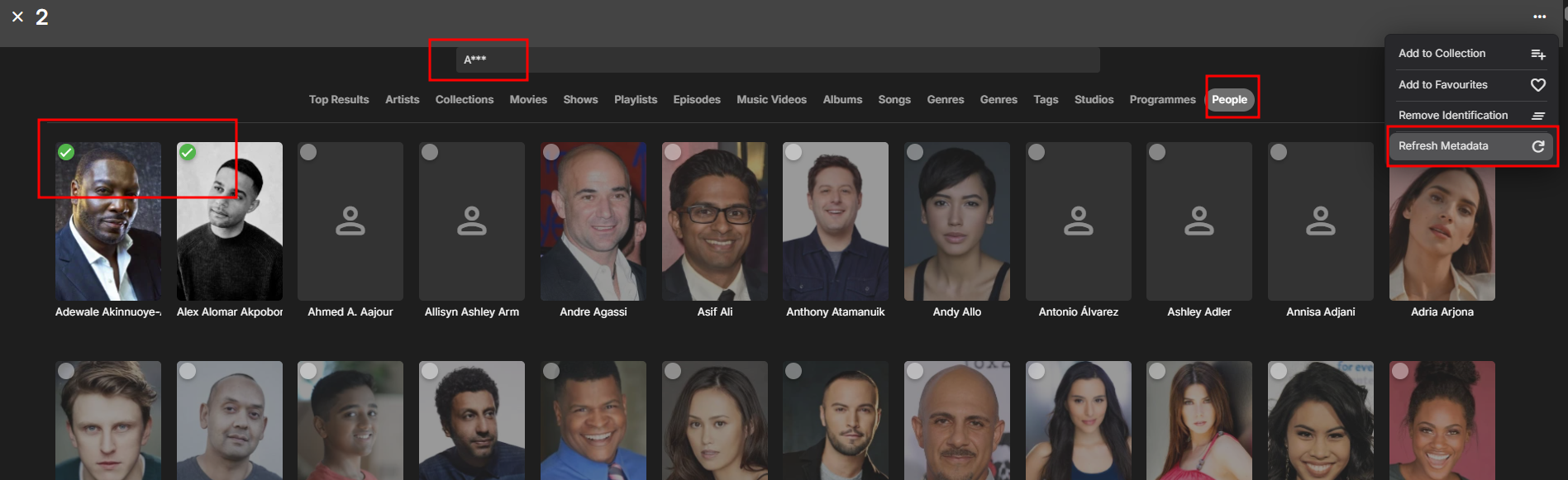Screen dimensions: 1568x480
Task: Select Refresh Metadata from the menu
Action: pyautogui.click(x=1471, y=146)
